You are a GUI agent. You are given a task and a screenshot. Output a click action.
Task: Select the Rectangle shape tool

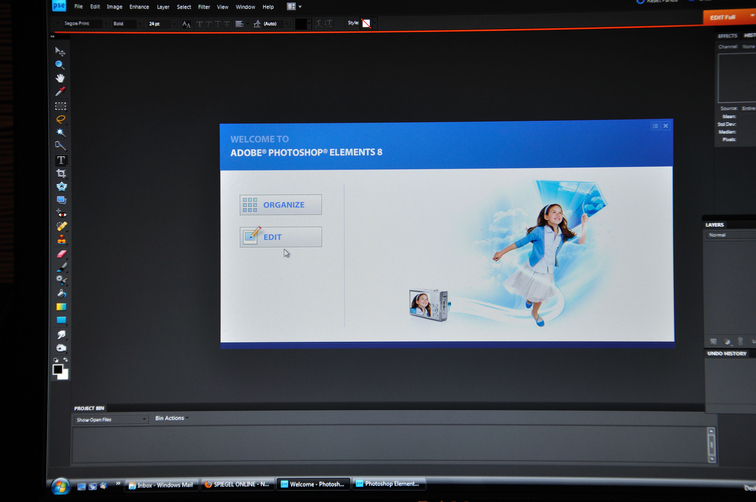point(61,320)
